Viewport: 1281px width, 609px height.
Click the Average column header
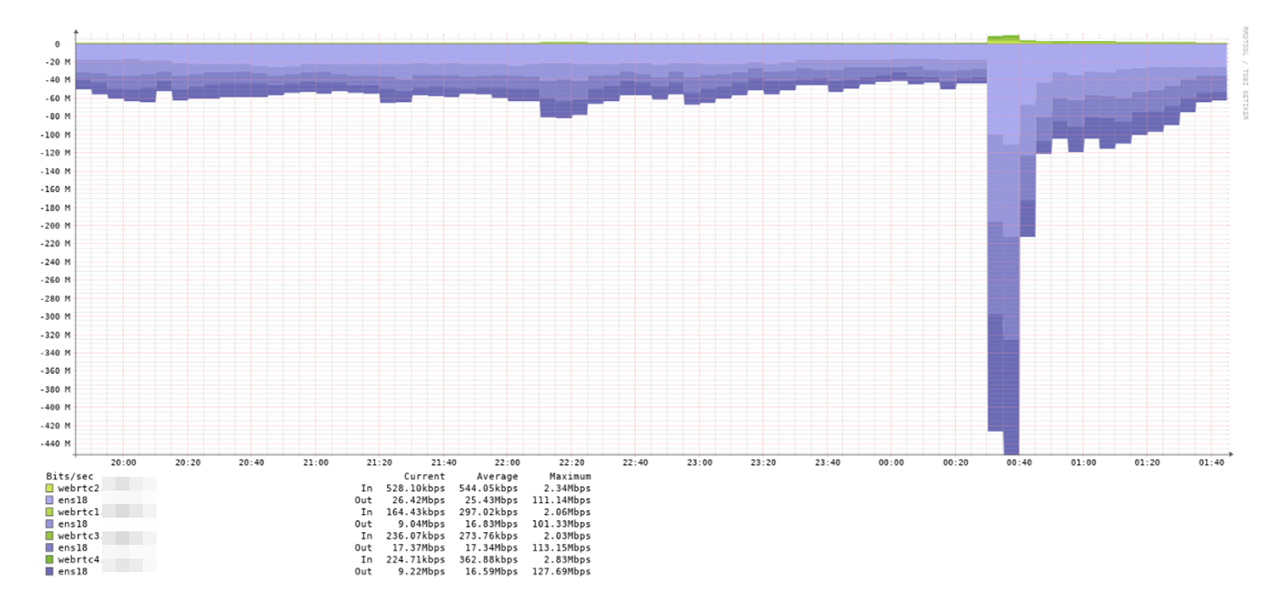(497, 476)
